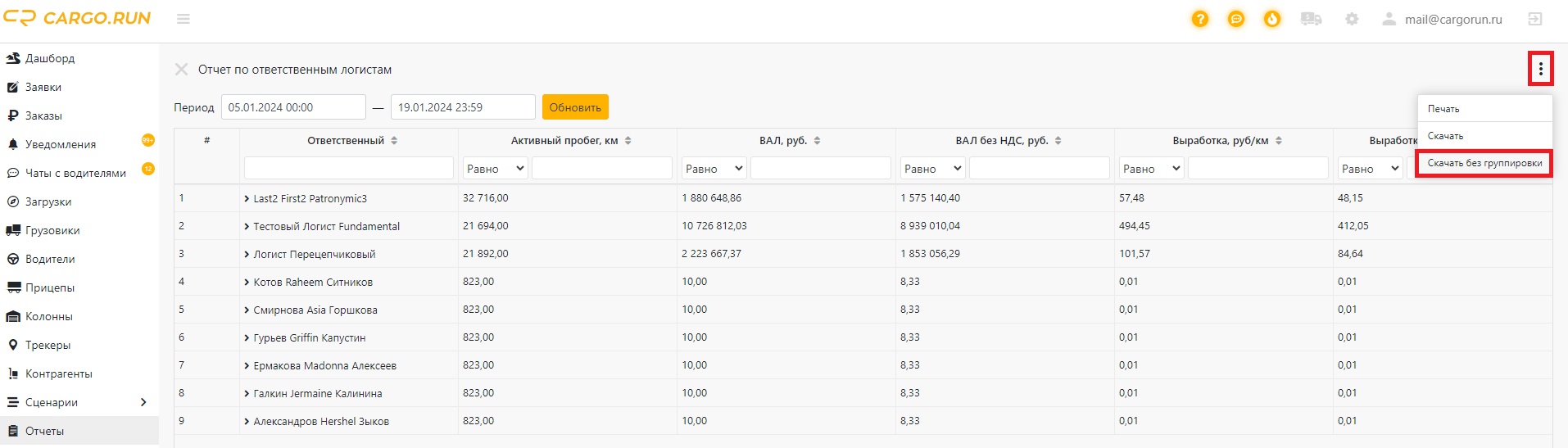Image resolution: width=1568 pixels, height=448 pixels.
Task: Close the report with the X icon
Action: (181, 70)
